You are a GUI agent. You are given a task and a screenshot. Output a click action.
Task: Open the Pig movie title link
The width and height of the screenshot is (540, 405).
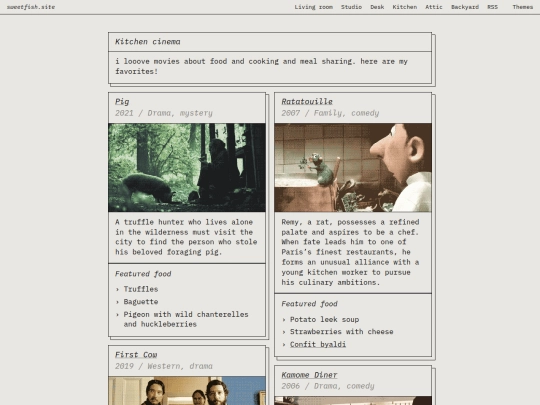122,102
